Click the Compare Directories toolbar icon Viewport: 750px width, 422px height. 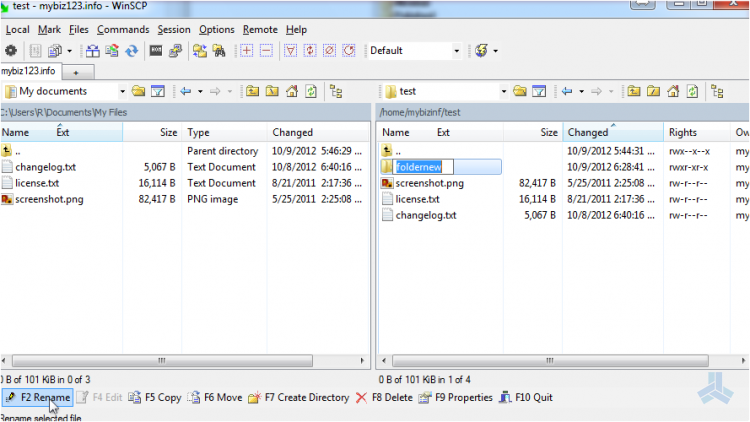coord(93,51)
